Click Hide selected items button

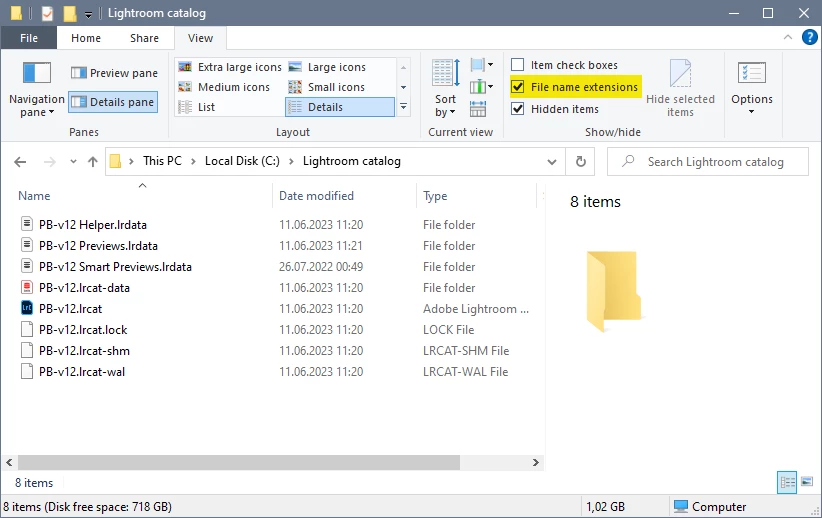pyautogui.click(x=680, y=88)
